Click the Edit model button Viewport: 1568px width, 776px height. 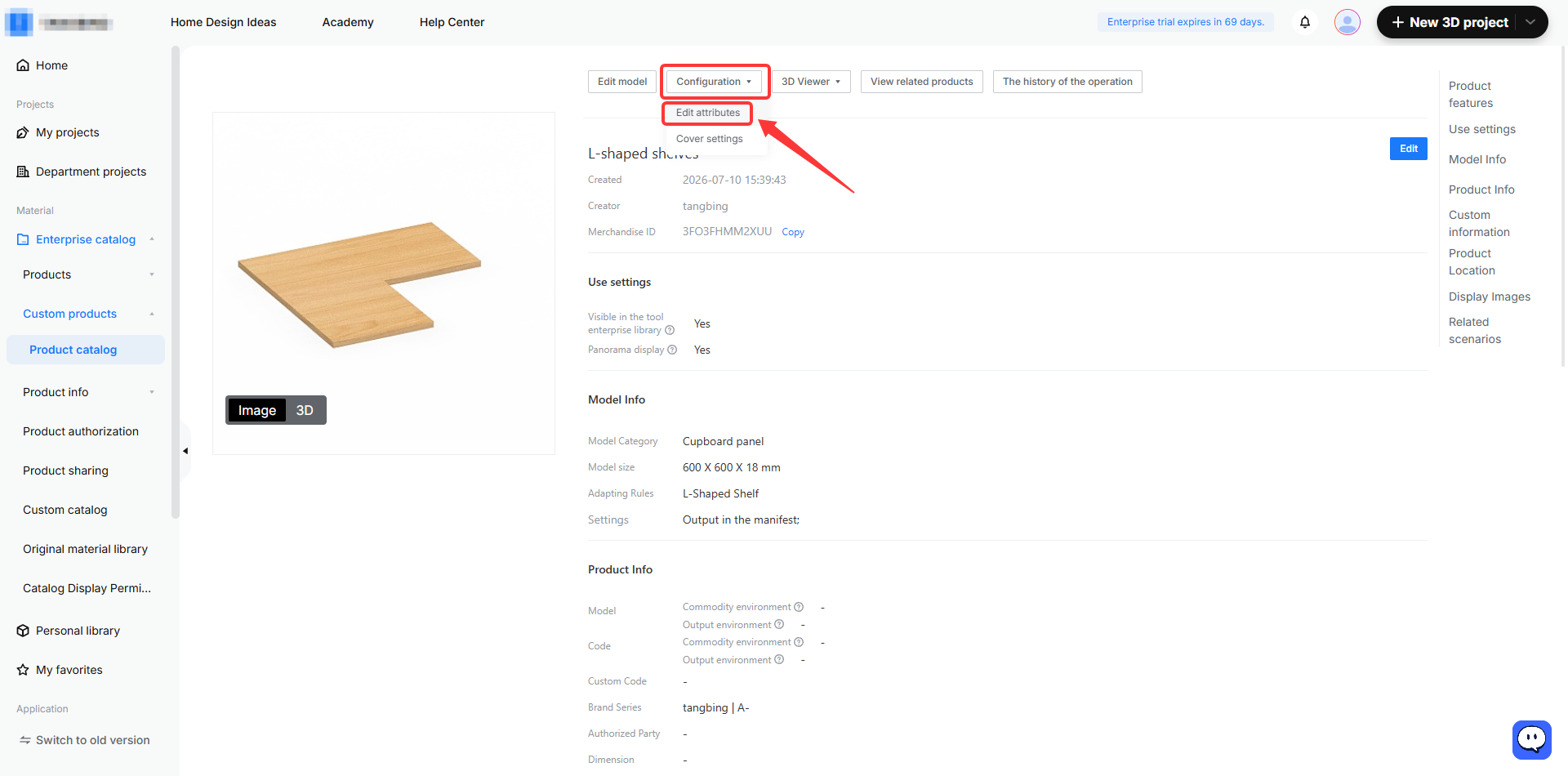pos(622,82)
